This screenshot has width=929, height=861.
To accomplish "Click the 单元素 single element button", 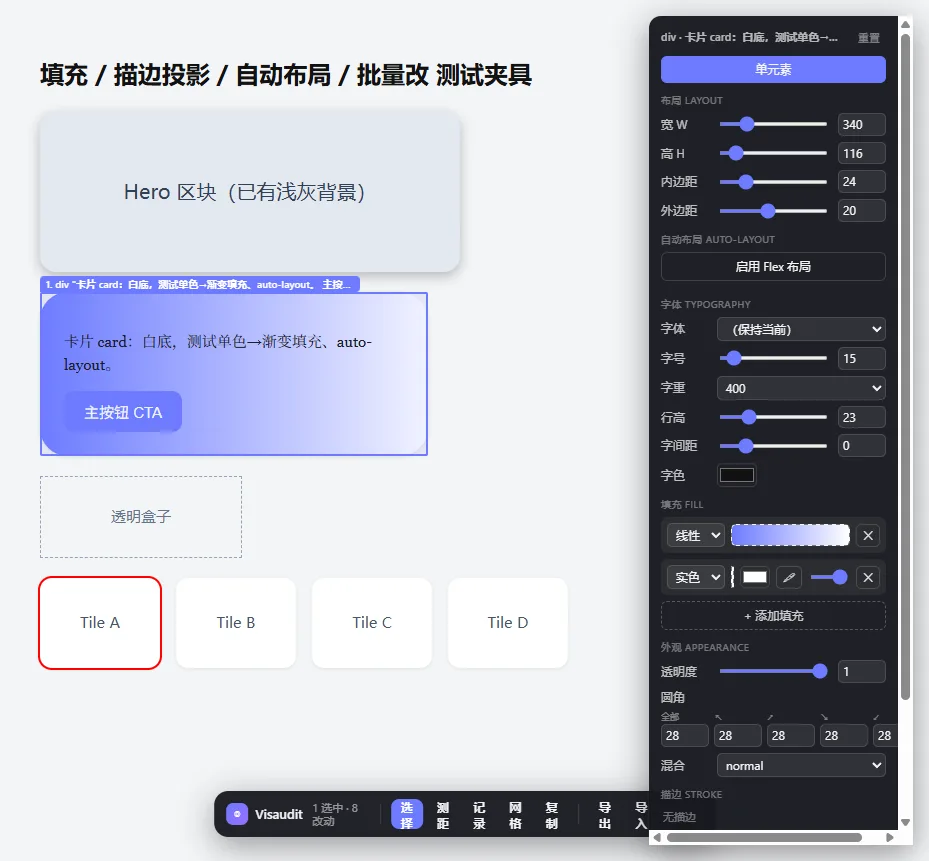I will [x=773, y=69].
